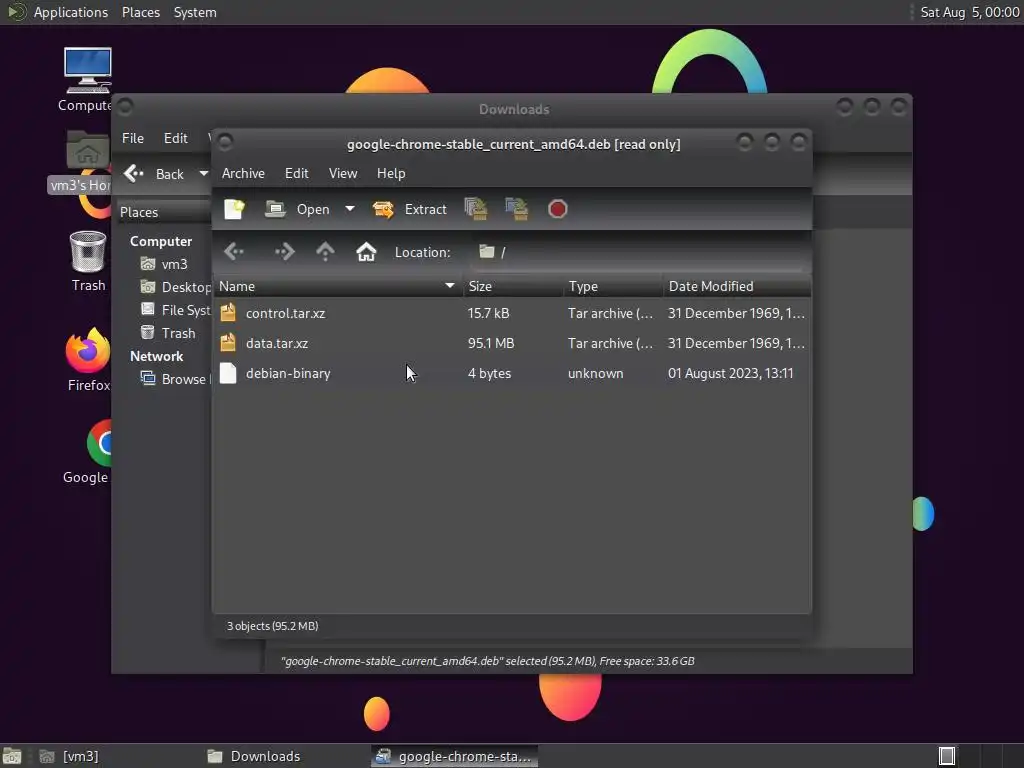Click the New Archive icon in toolbar
The height and width of the screenshot is (768, 1024).
pos(234,209)
